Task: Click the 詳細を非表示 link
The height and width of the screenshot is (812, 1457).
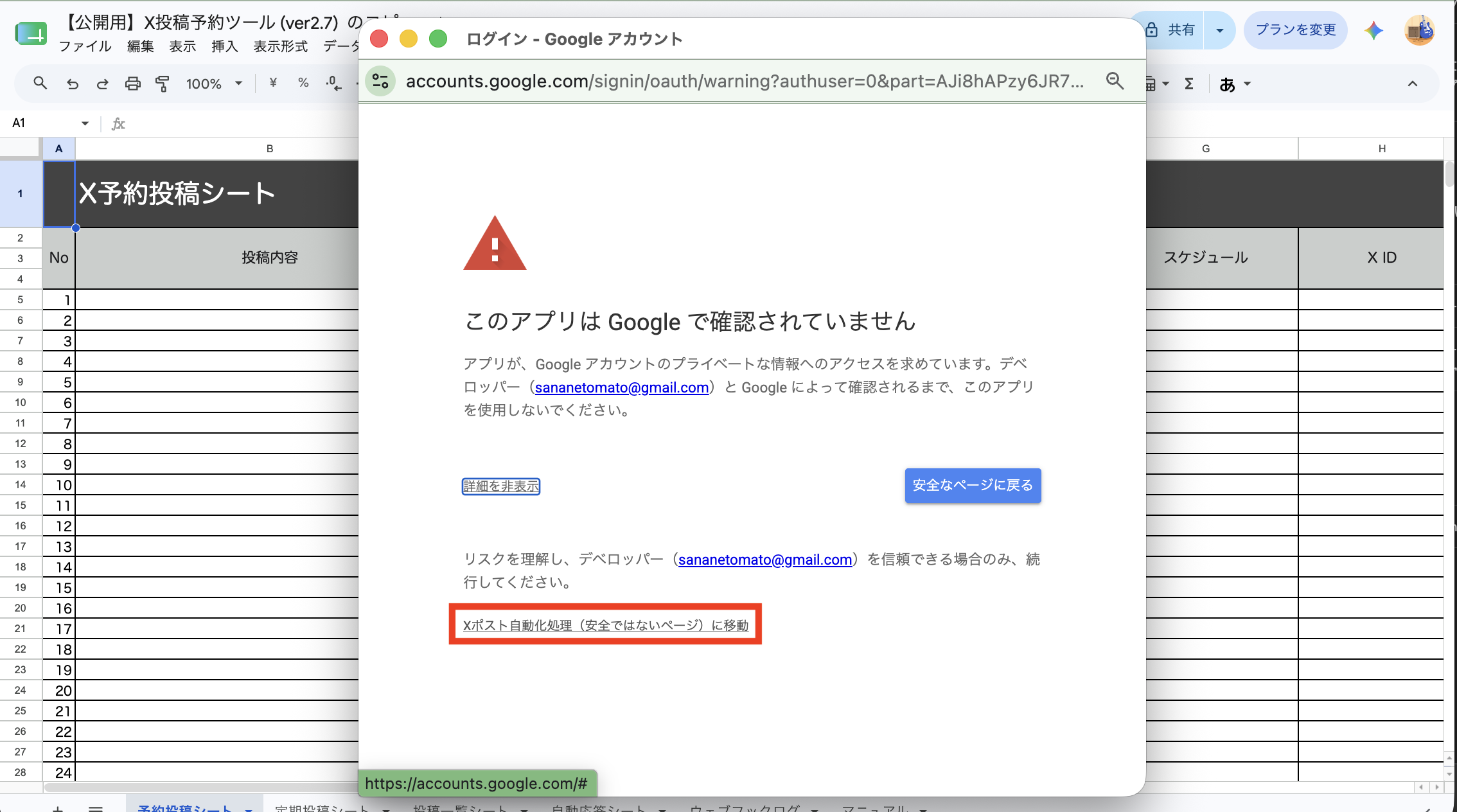Action: point(501,486)
